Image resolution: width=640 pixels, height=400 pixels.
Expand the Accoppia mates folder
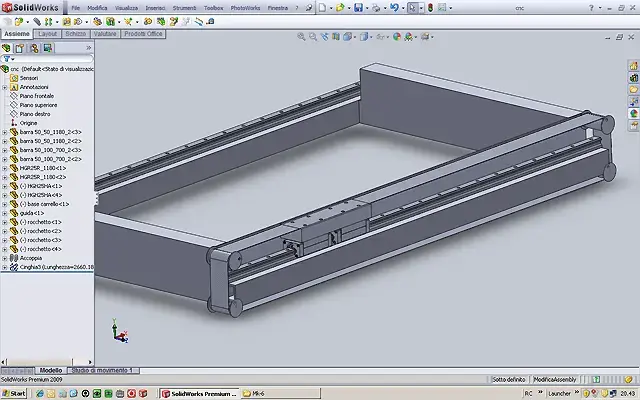tap(4, 258)
